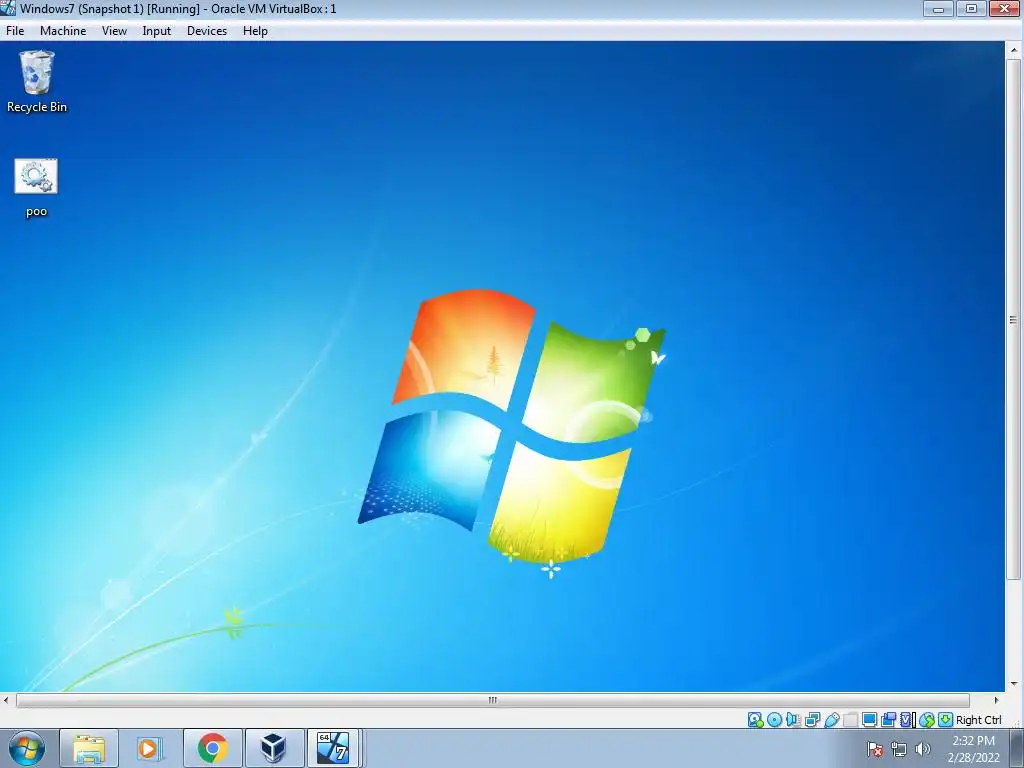Minimize the VirtualBox VM window
Image resolution: width=1024 pixels, height=768 pixels.
[939, 8]
